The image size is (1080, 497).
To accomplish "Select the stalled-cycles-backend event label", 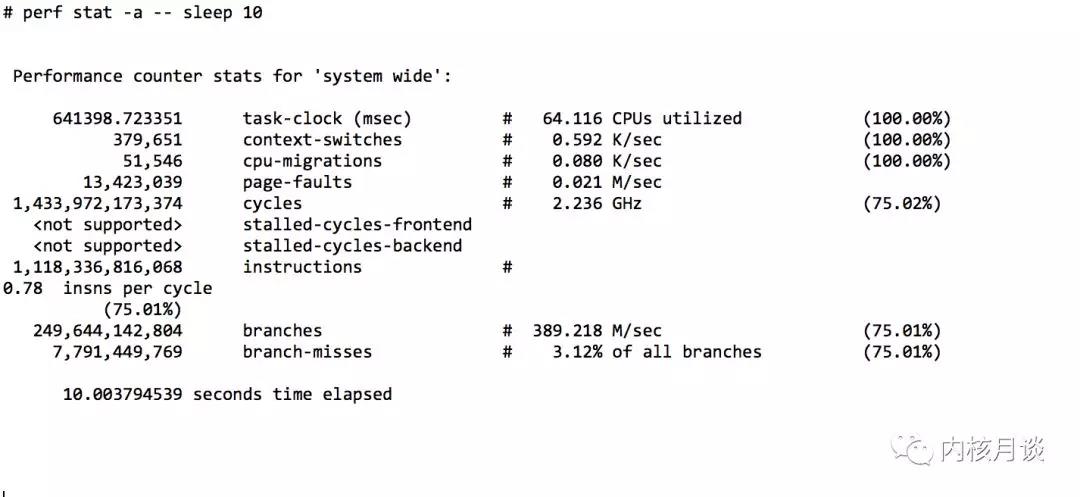I will [352, 245].
